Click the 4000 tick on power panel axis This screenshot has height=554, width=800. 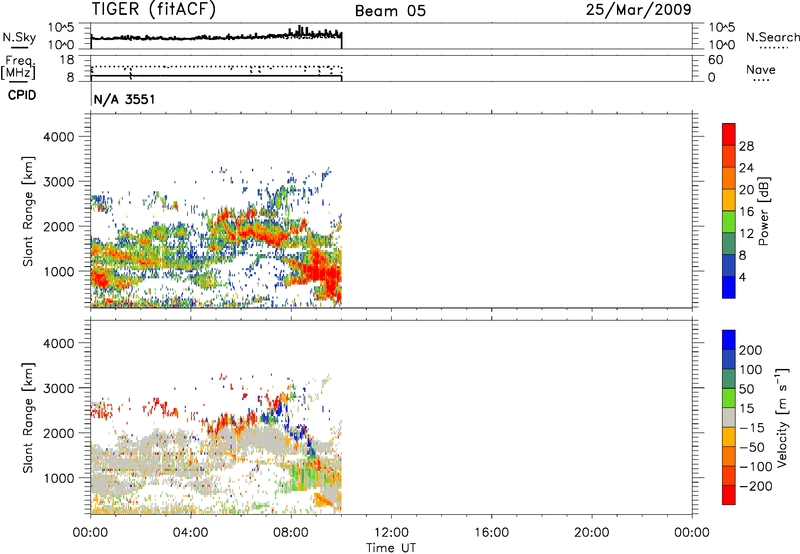(59, 137)
